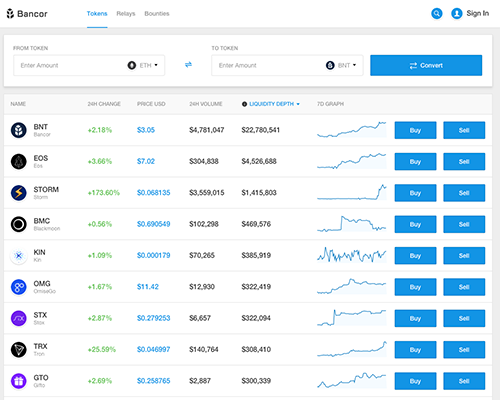500x400 pixels.
Task: Open the STORM 7-day graph
Action: point(352,192)
